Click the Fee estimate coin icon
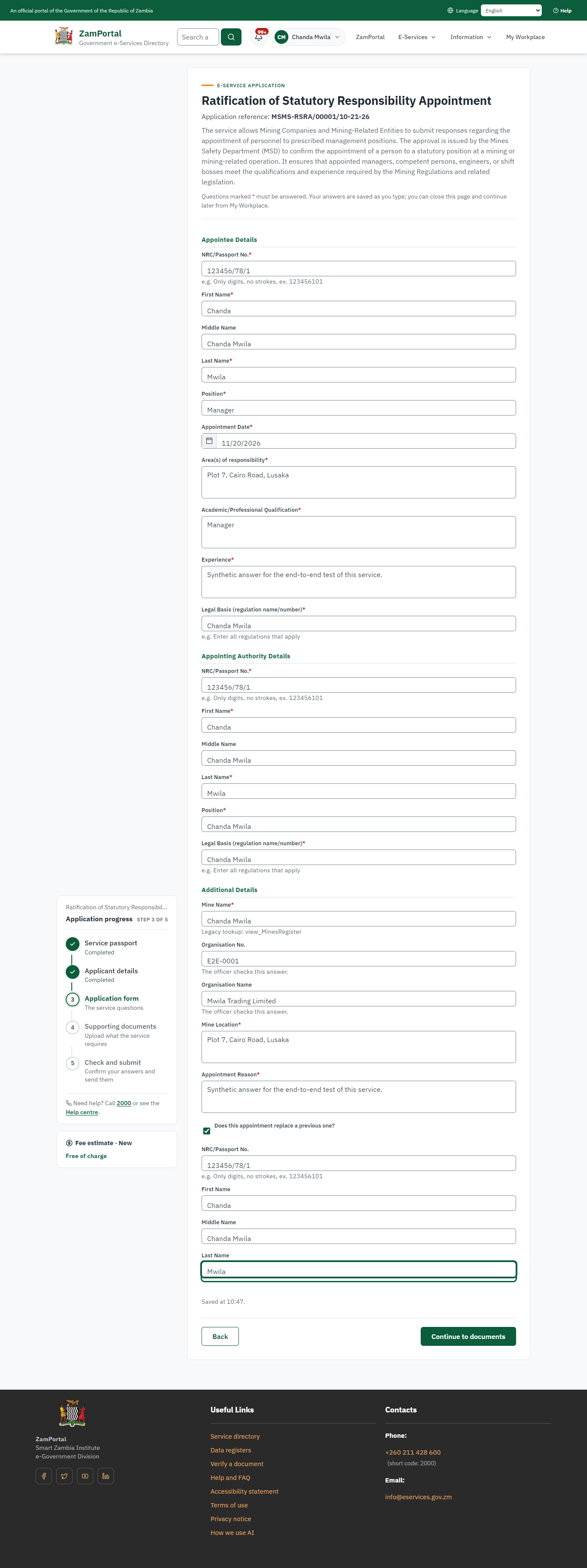Viewport: 587px width, 1568px height. click(69, 1143)
